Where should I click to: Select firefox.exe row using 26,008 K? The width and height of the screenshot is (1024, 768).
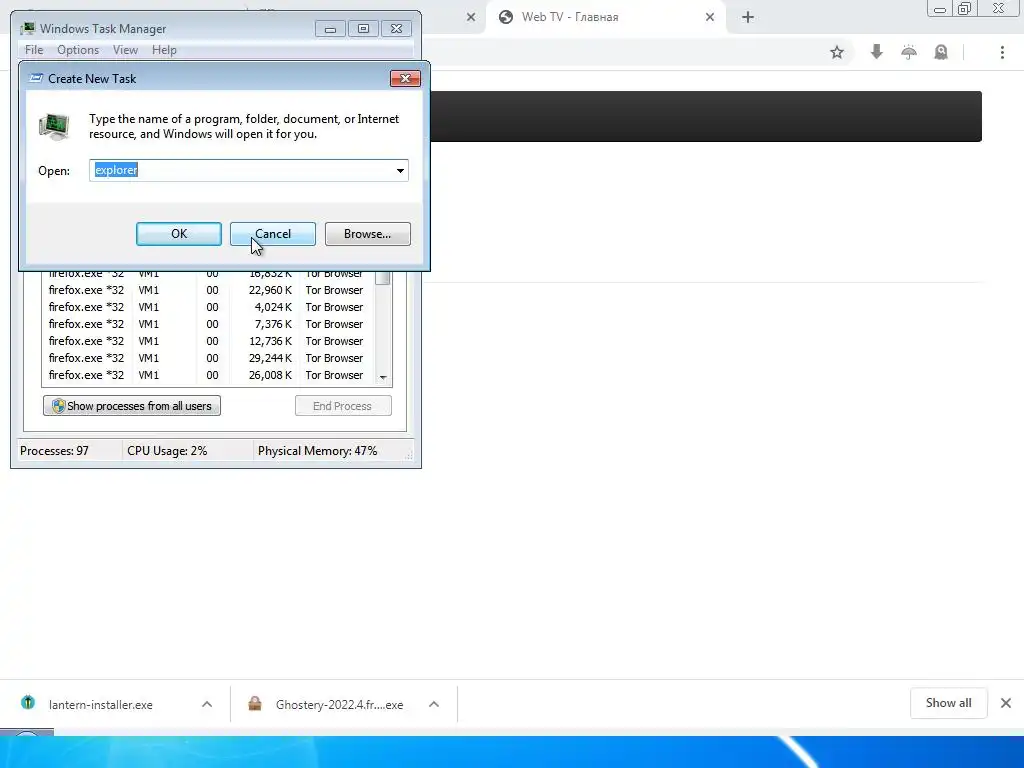point(209,375)
